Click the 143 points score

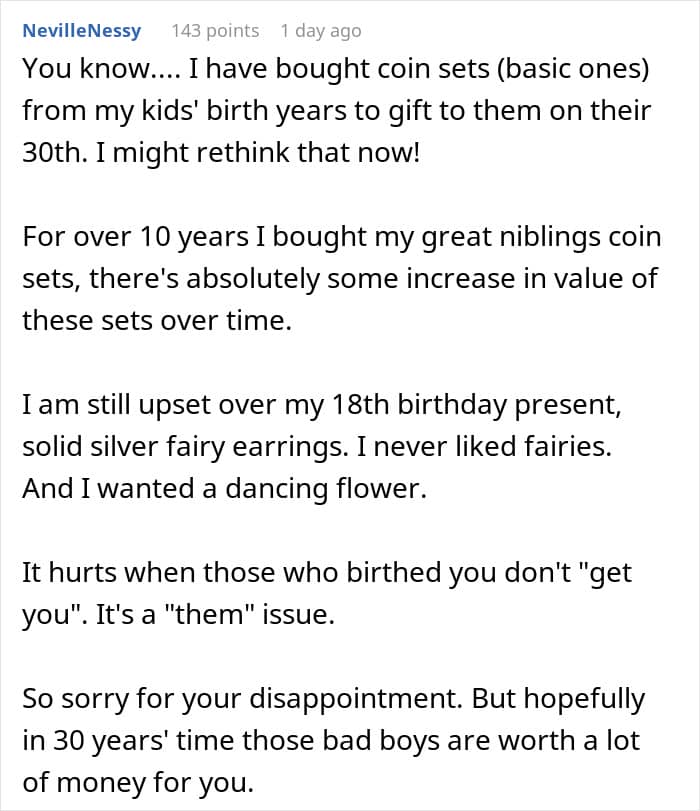pyautogui.click(x=215, y=31)
